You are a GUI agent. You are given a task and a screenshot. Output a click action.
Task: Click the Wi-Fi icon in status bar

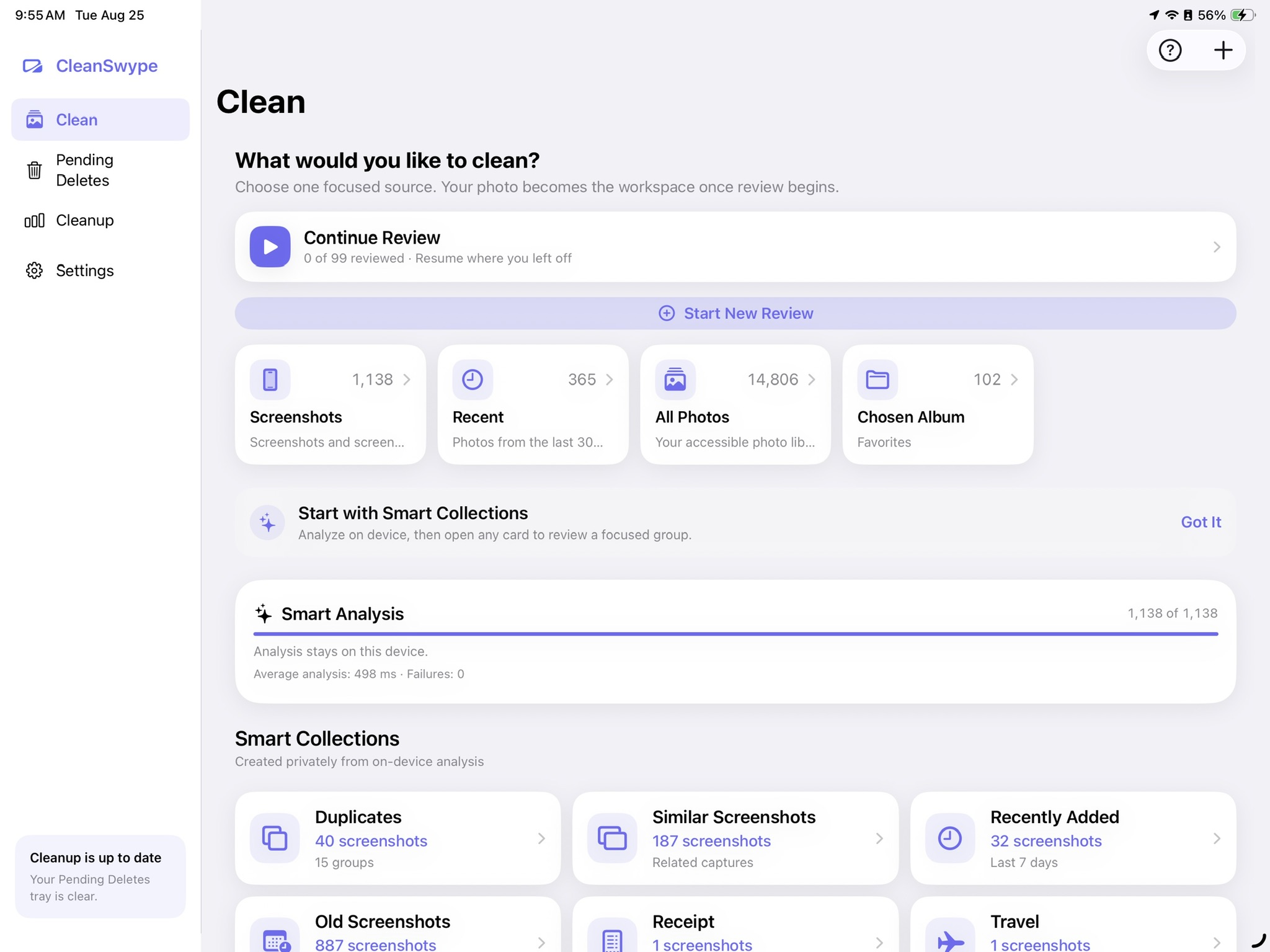tap(1171, 15)
